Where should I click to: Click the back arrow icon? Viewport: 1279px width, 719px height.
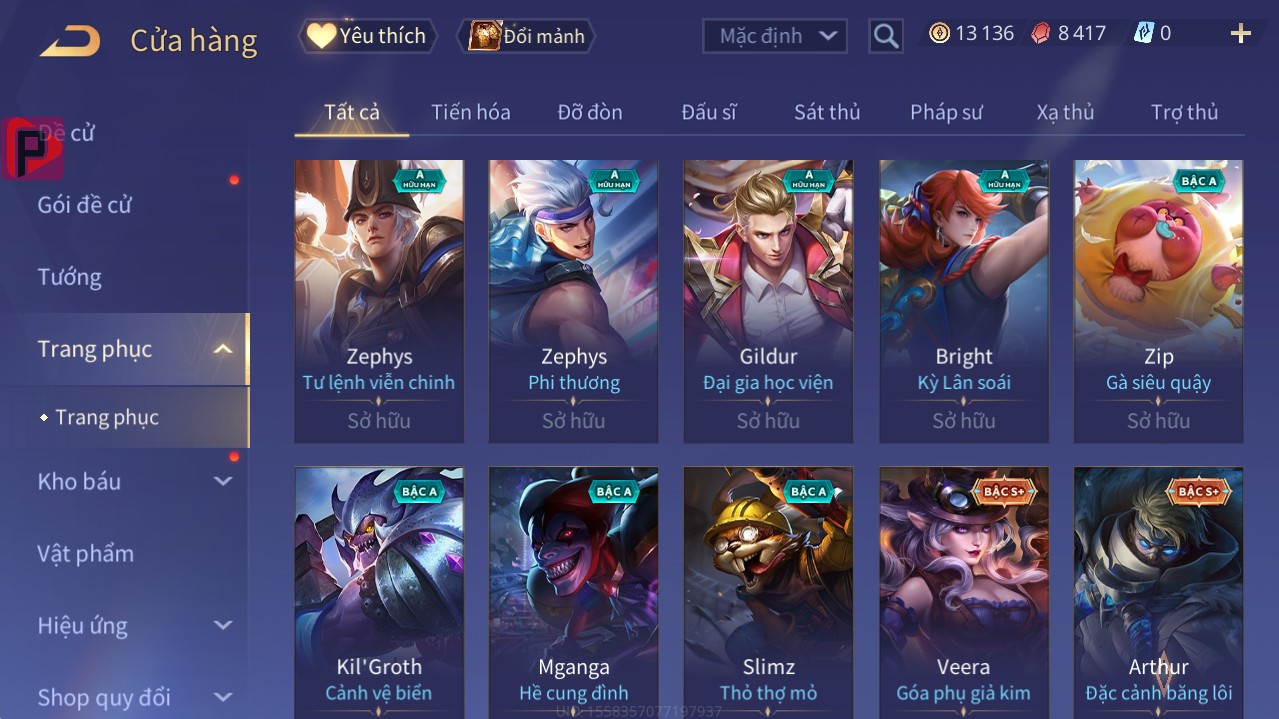click(x=70, y=40)
